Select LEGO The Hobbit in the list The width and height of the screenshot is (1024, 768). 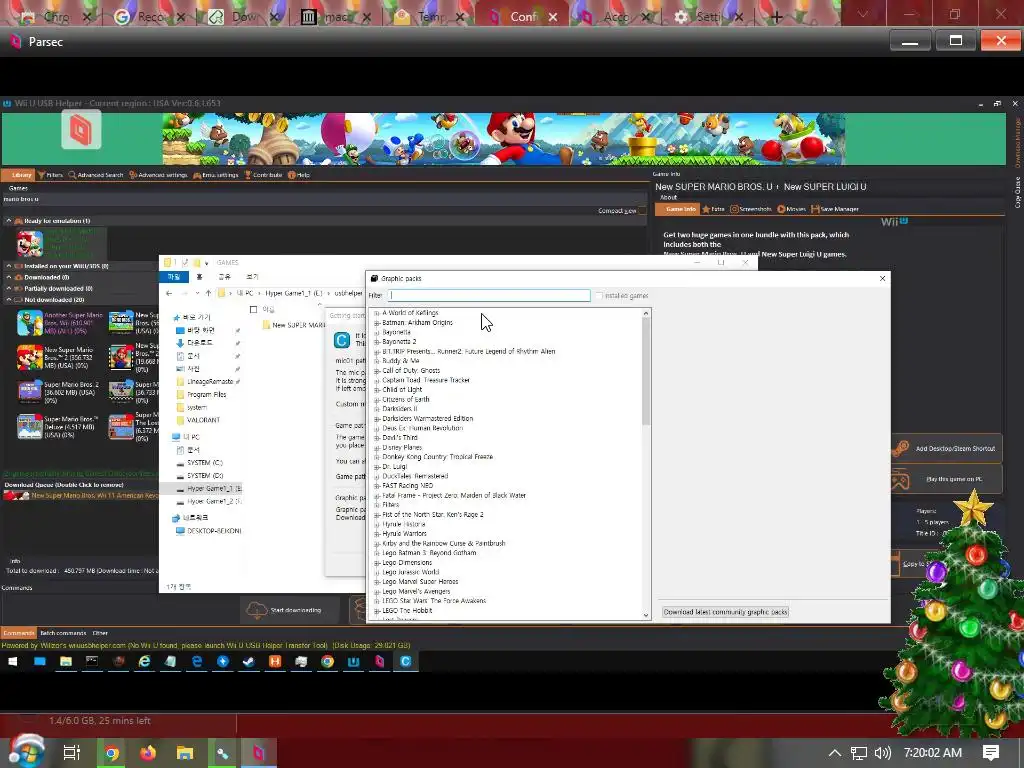[x=407, y=611]
